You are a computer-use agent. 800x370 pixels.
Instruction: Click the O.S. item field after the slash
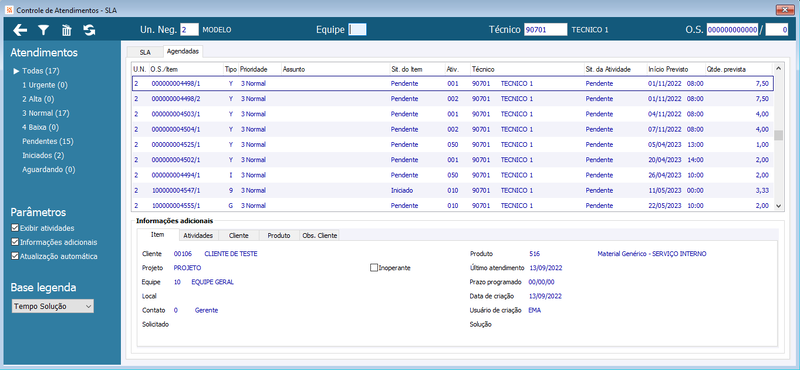coord(777,30)
